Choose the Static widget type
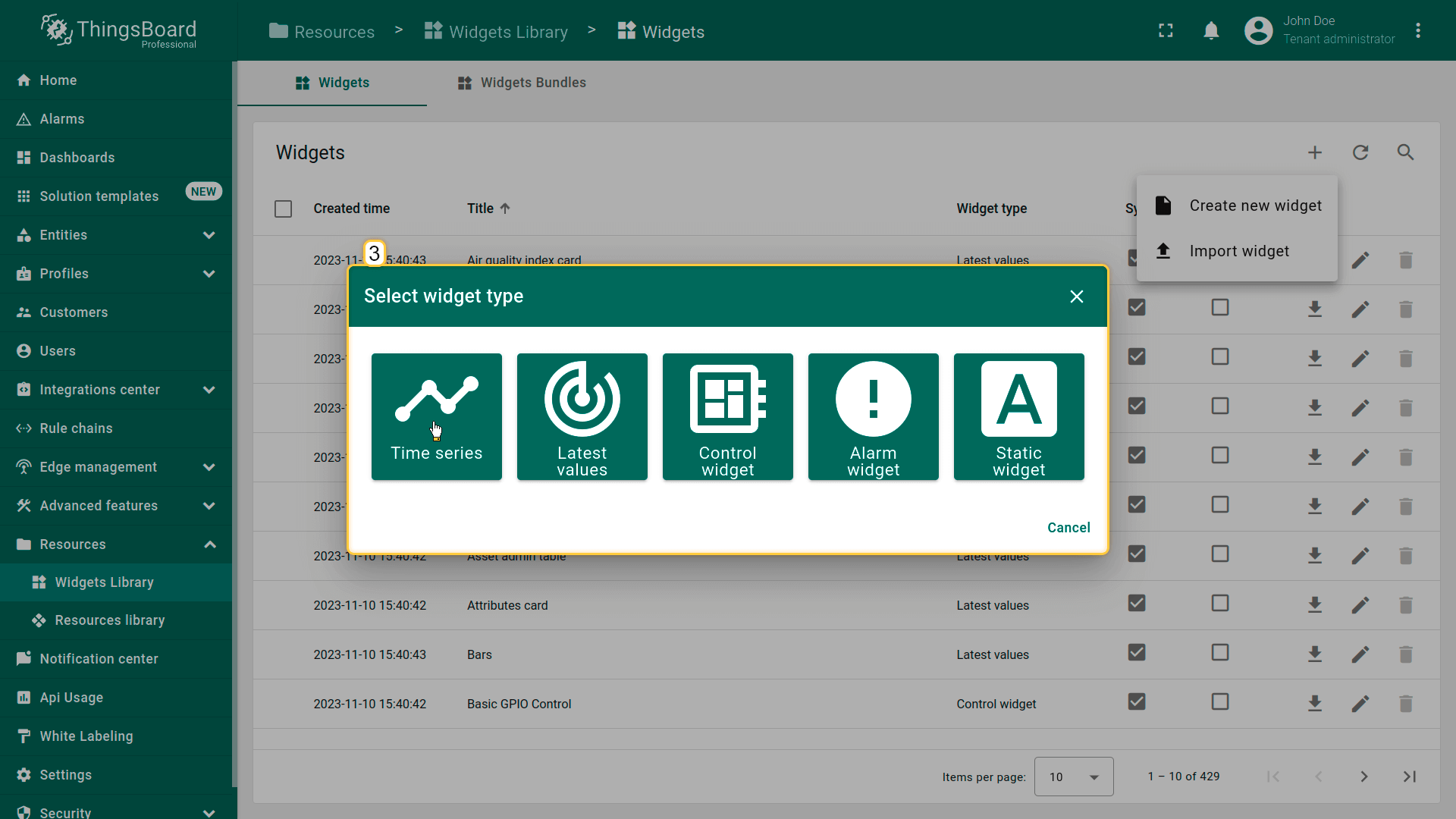 1018,416
